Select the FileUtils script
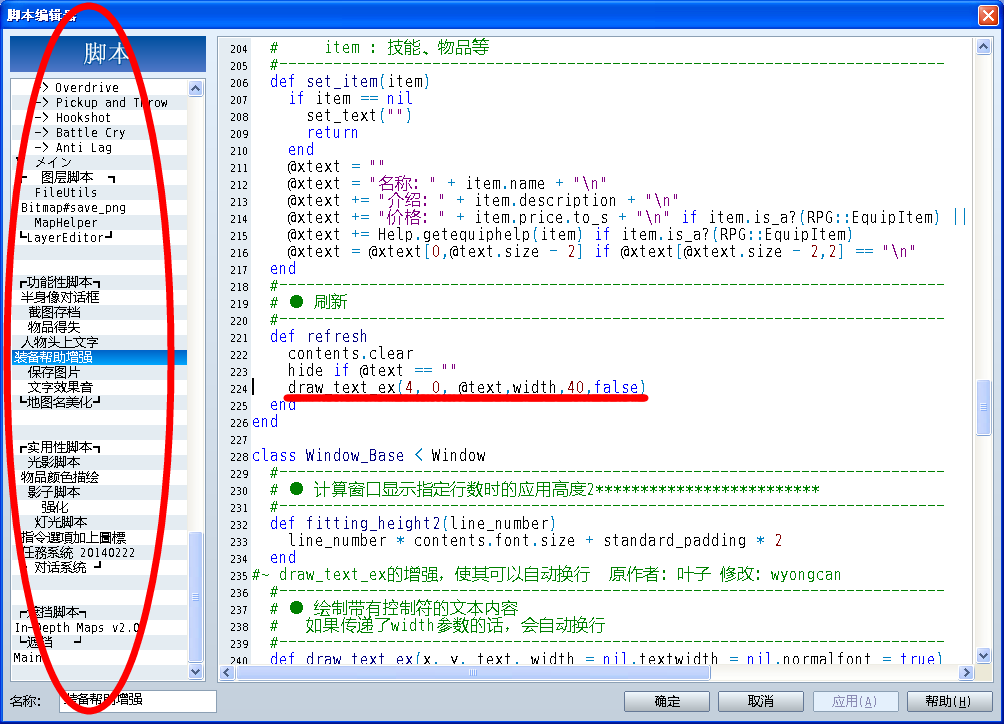1004x724 pixels. [x=99, y=193]
